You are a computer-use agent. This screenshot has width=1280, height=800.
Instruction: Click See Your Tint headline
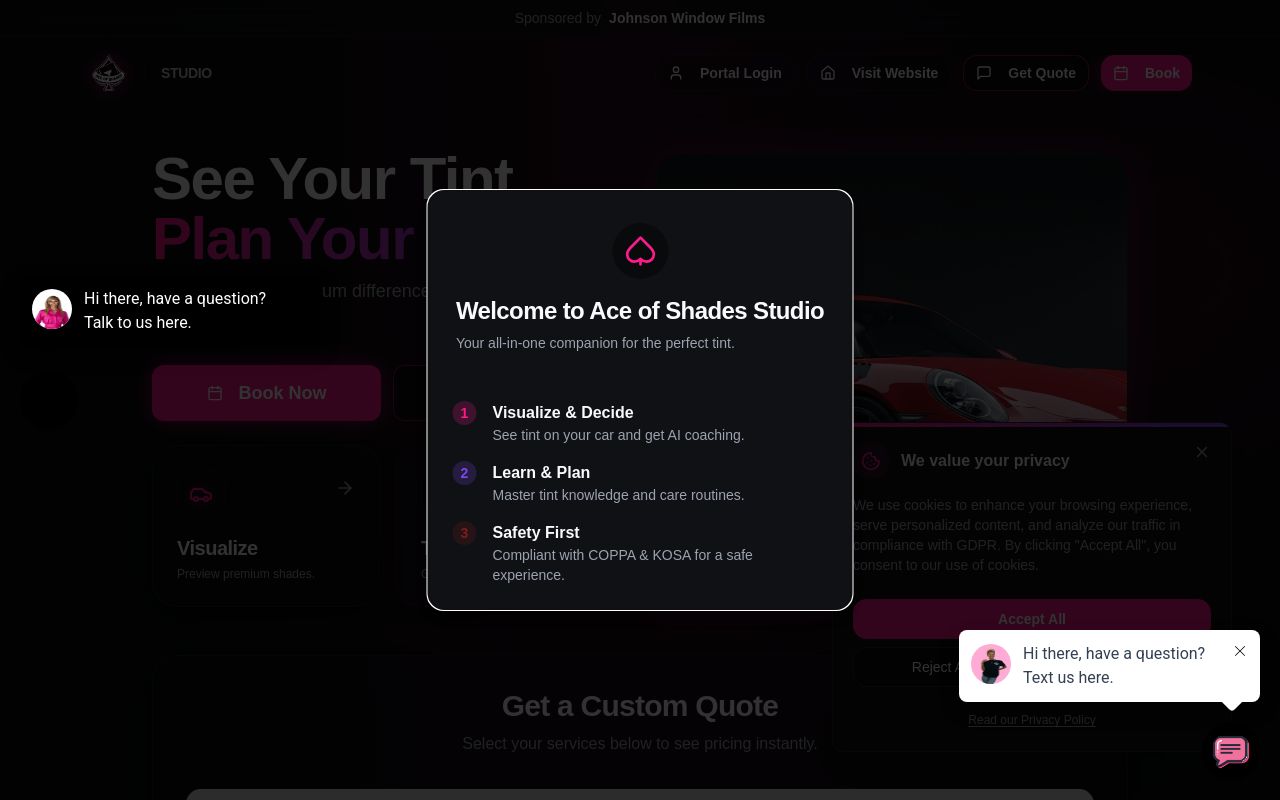(332, 179)
